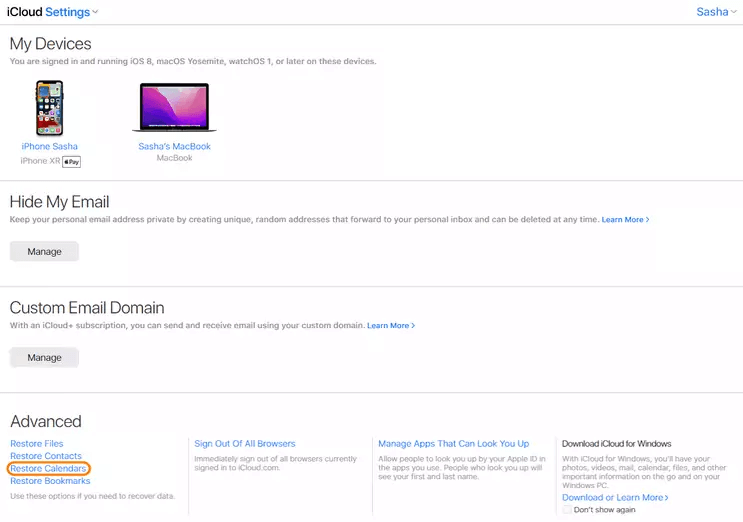Click the Sasha's MacBook laptop image
This screenshot has height=522, width=743.
[174, 108]
